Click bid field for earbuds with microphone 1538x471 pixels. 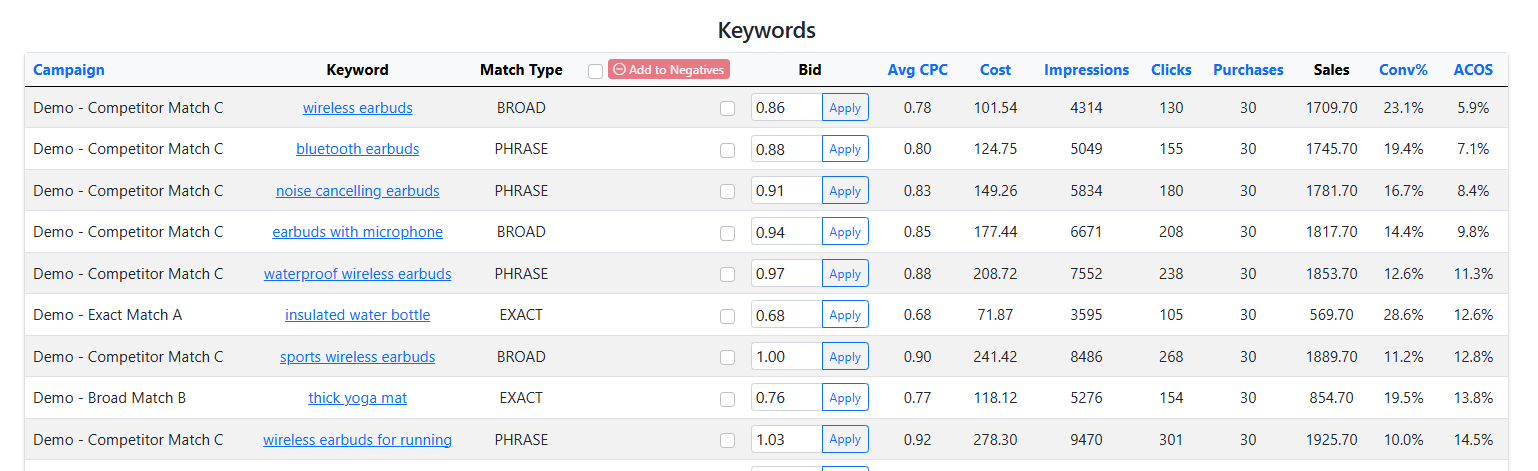[786, 232]
